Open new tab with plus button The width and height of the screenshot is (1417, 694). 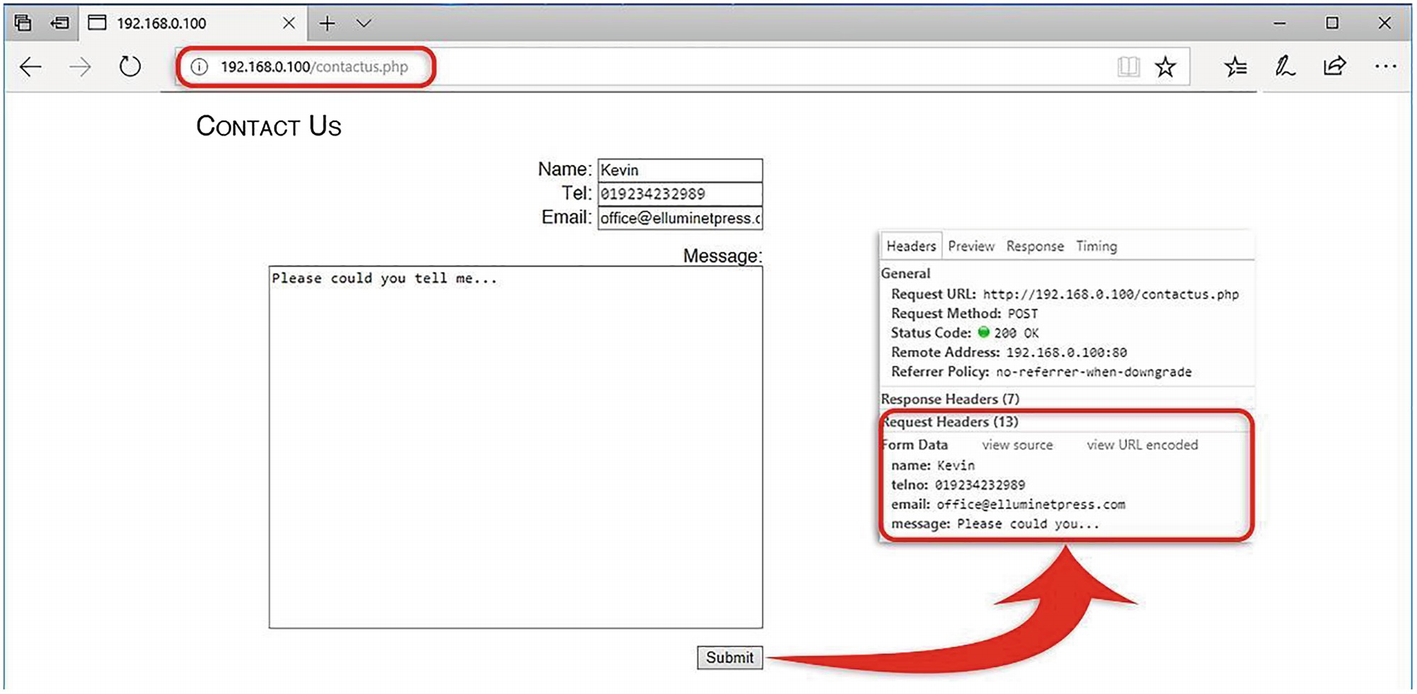coord(327,22)
